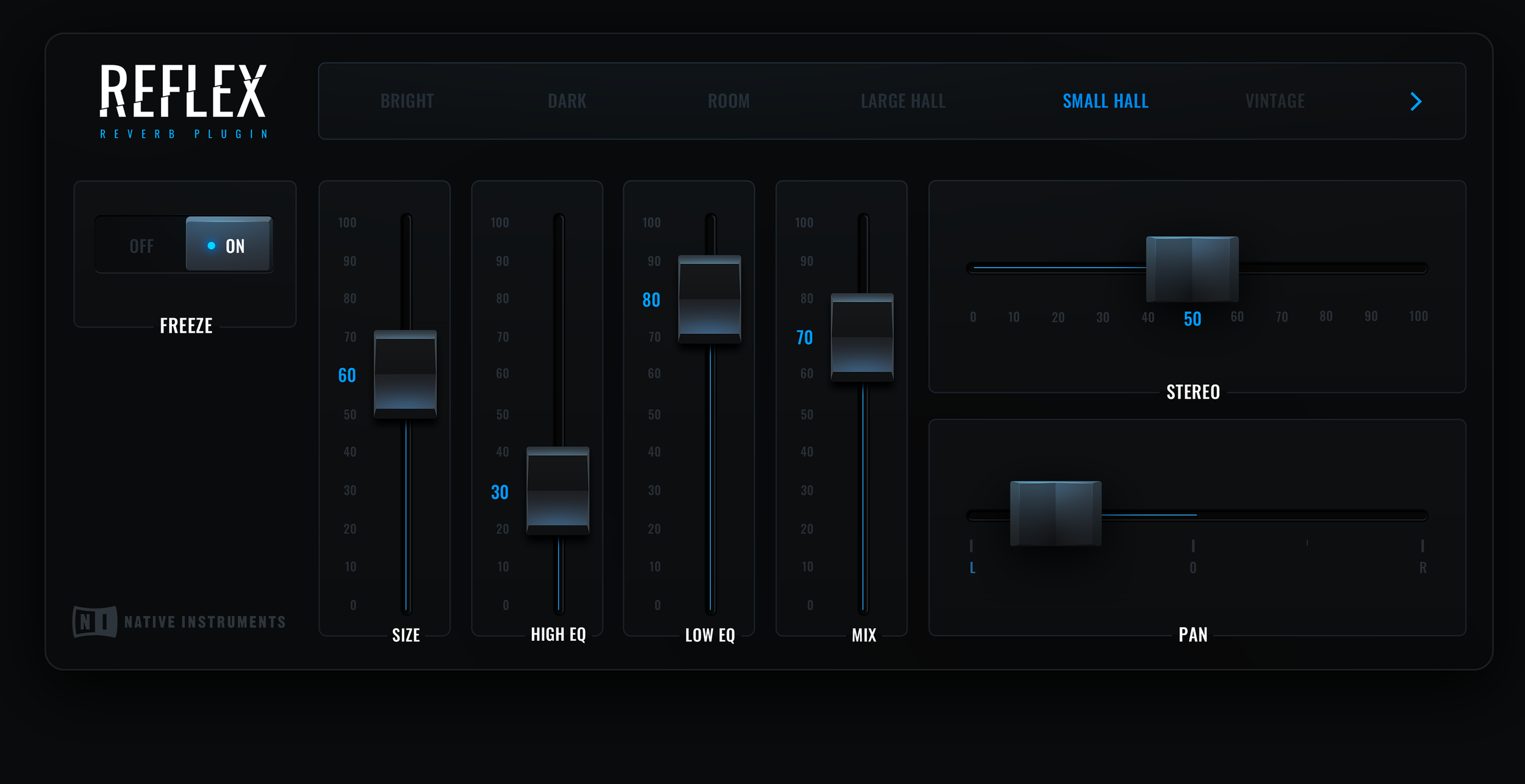Switch Freeze to ON
Screen dimensions: 1525x784
(228, 246)
